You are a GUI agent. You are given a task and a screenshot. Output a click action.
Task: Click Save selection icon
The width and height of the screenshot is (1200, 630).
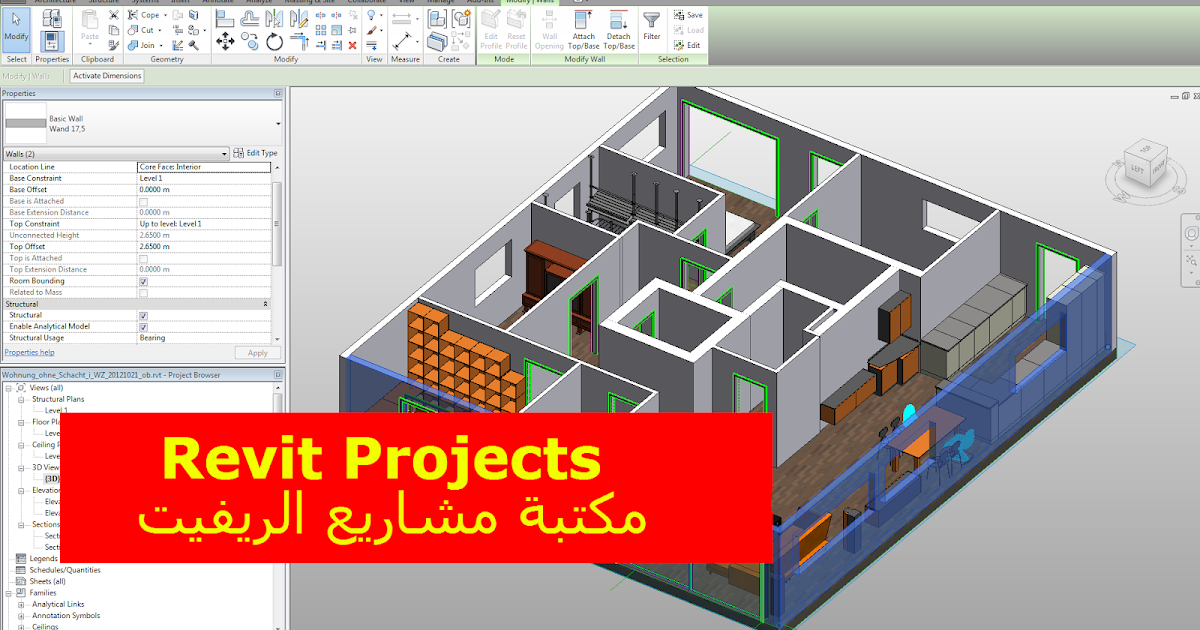[x=687, y=15]
